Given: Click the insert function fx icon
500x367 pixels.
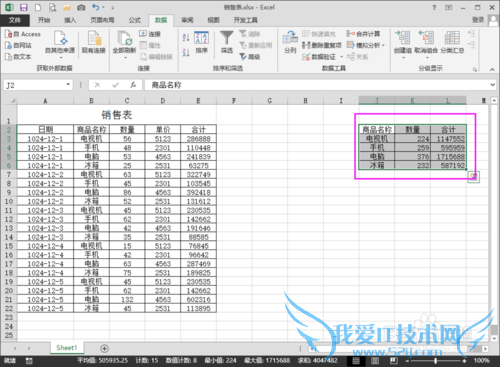Looking at the screenshot, I should 133,85.
